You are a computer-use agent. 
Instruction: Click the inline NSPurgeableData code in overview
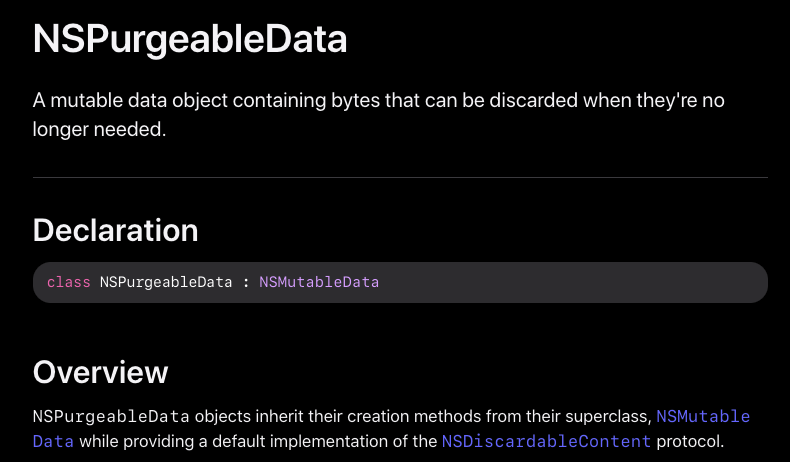pyautogui.click(x=111, y=416)
